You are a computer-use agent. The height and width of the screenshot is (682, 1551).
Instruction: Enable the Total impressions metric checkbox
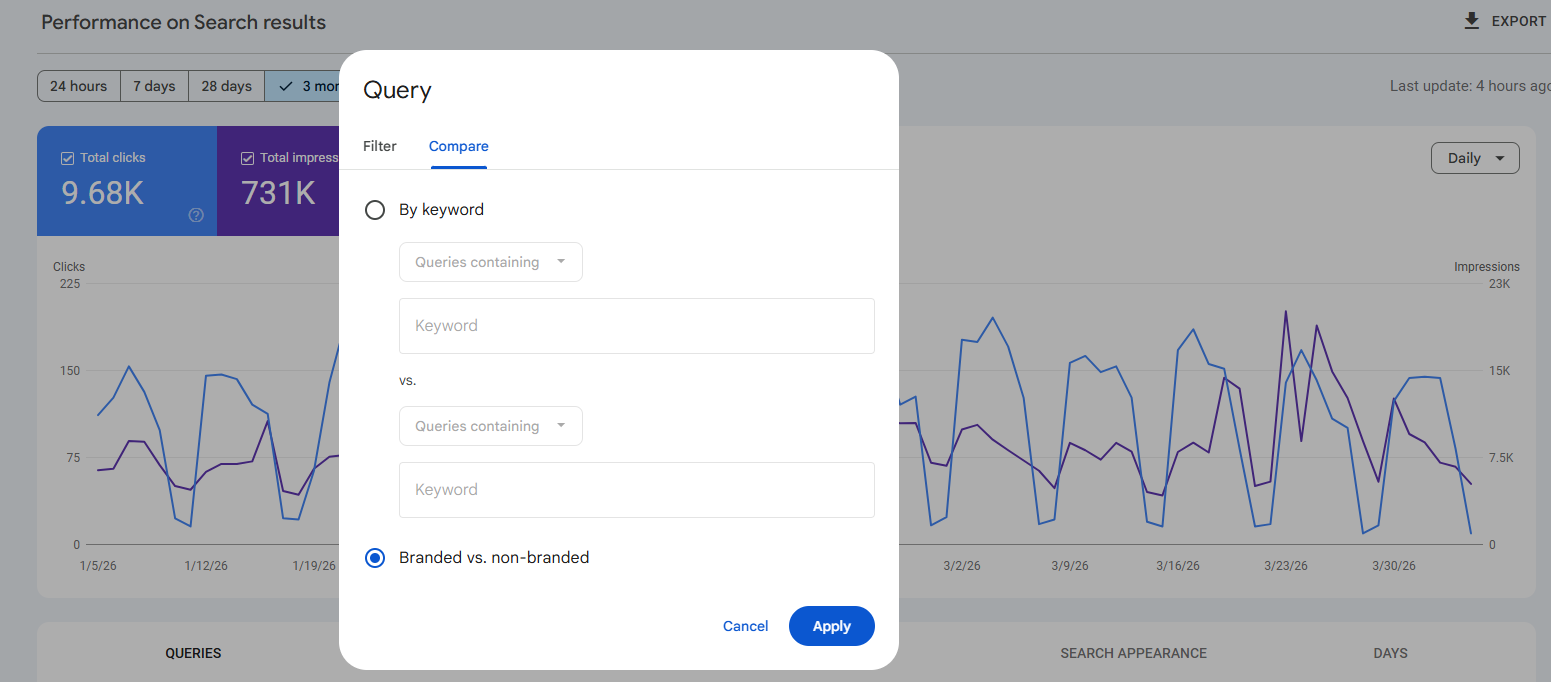click(x=246, y=157)
